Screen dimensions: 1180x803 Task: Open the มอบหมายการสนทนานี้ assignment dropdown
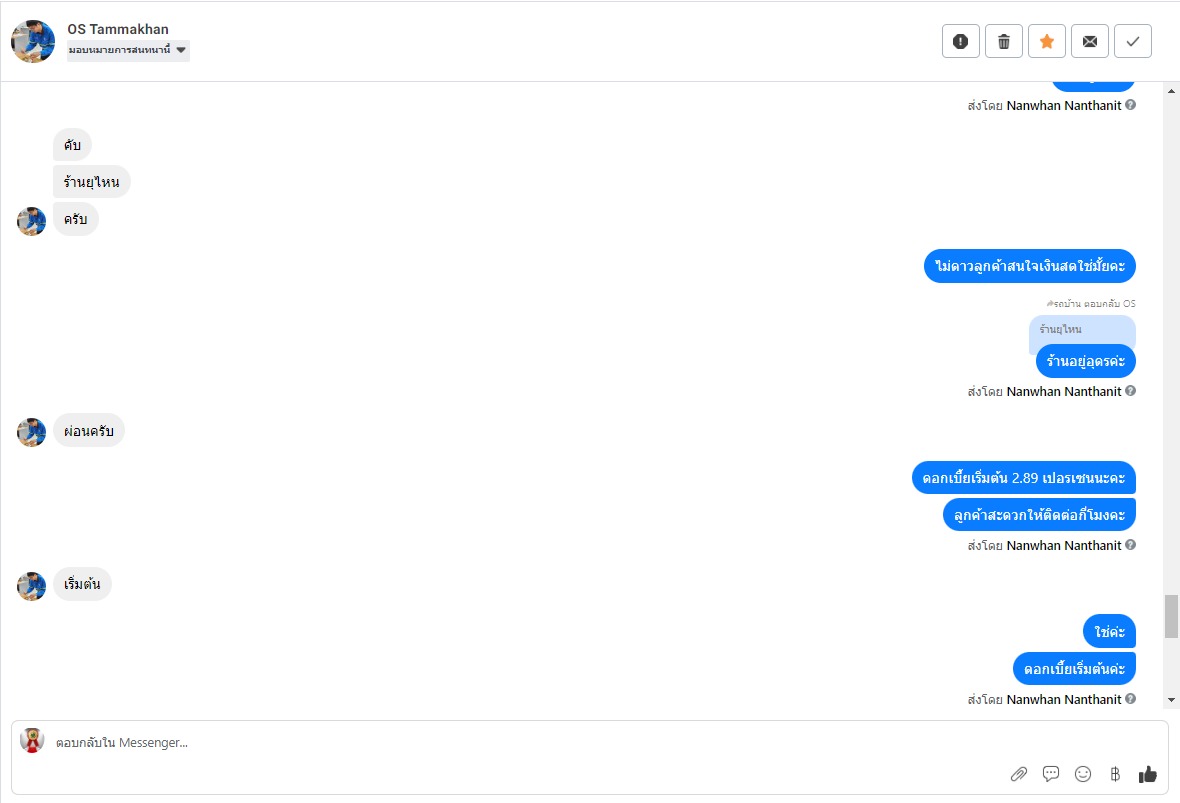(128, 50)
